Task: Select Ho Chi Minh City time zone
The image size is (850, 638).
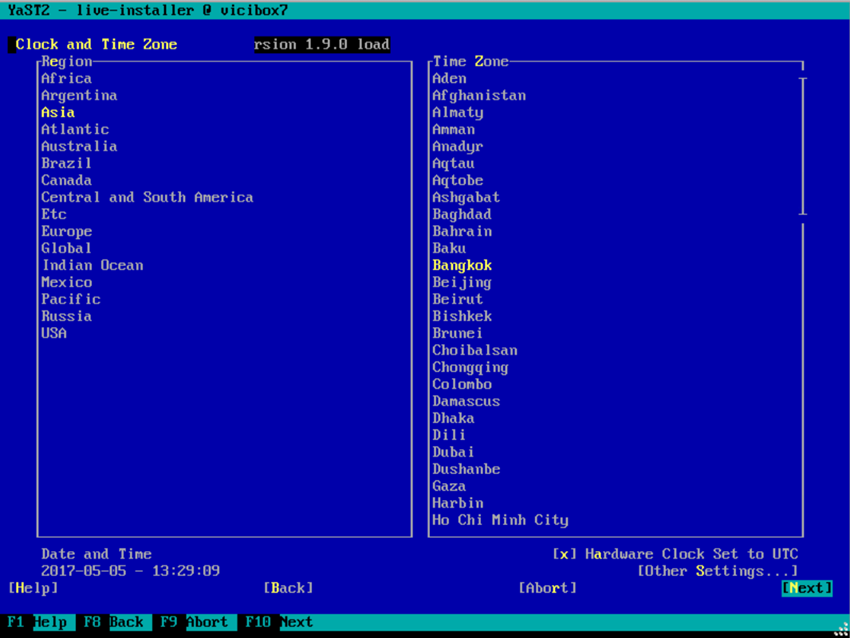Action: (x=500, y=520)
